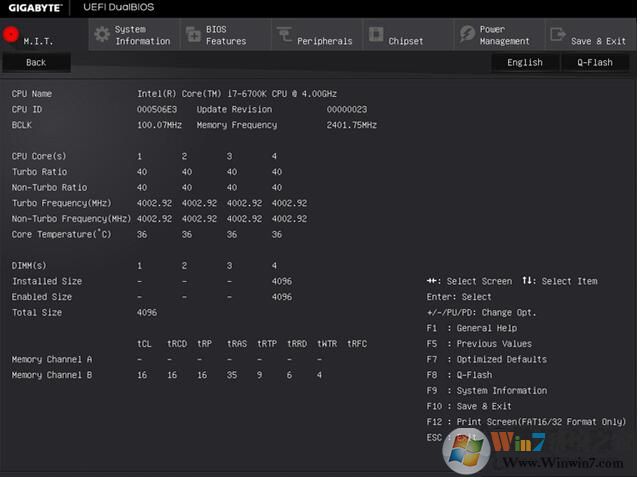Launch Q-Flash utility button
Screen dimensions: 640x477
pos(595,62)
